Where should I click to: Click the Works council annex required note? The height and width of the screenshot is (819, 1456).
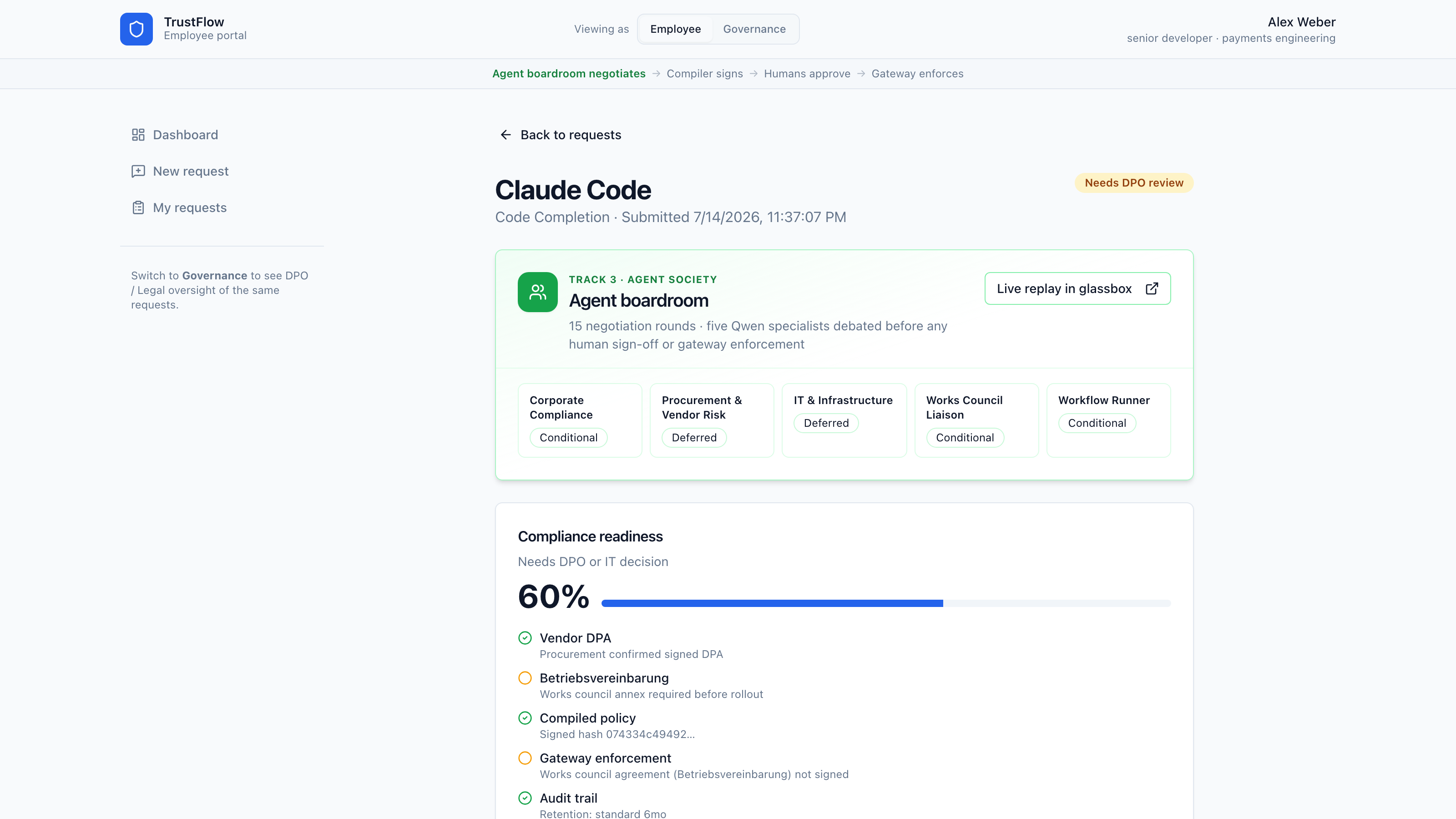651,694
